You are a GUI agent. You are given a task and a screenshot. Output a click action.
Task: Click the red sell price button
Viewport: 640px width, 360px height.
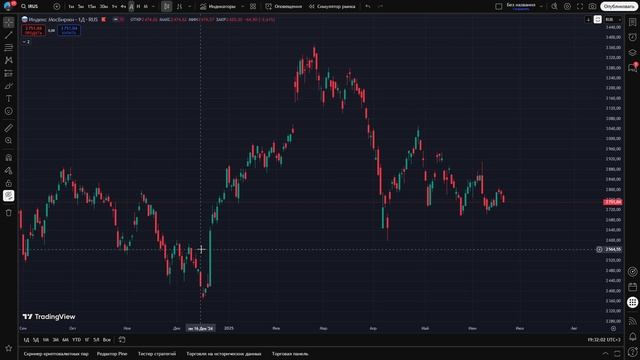pyautogui.click(x=34, y=30)
